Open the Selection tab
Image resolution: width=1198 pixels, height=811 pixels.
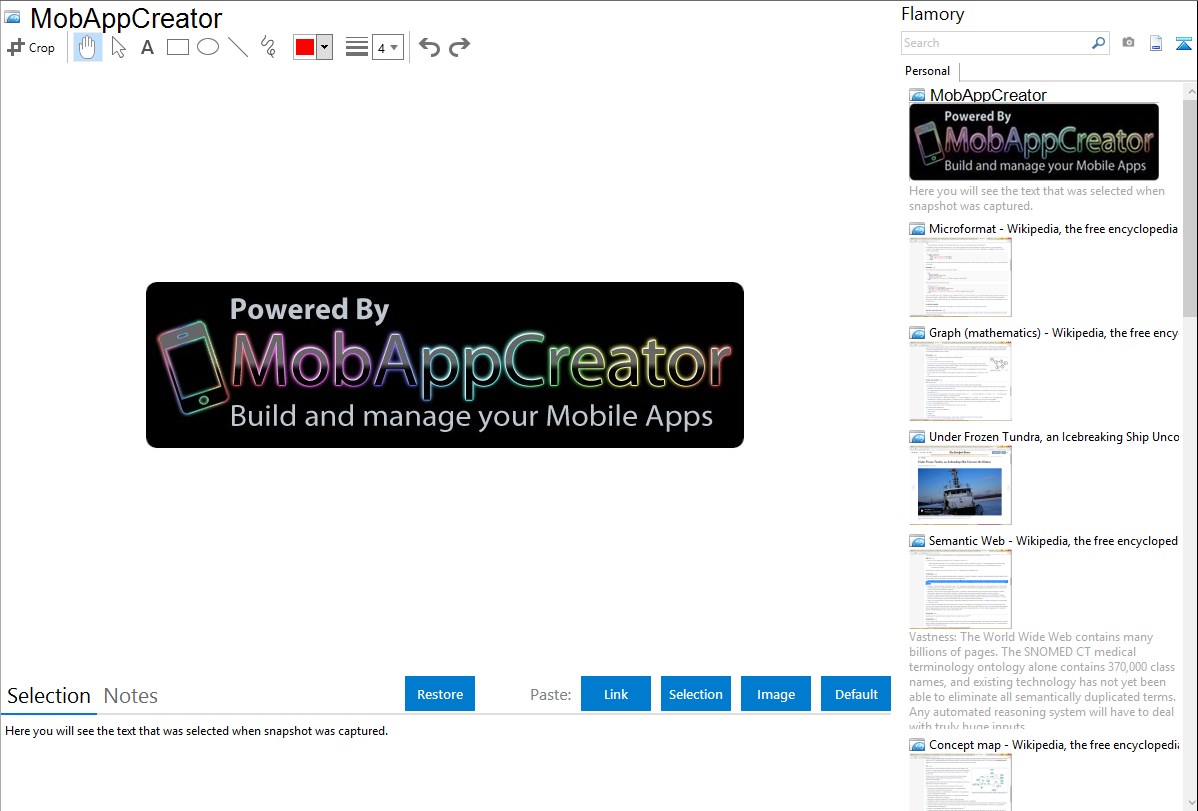tap(49, 696)
